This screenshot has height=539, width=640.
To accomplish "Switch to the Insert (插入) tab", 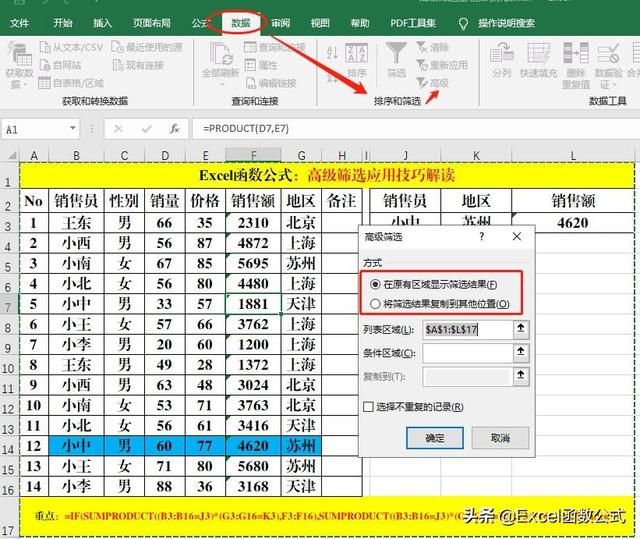I will (102, 23).
